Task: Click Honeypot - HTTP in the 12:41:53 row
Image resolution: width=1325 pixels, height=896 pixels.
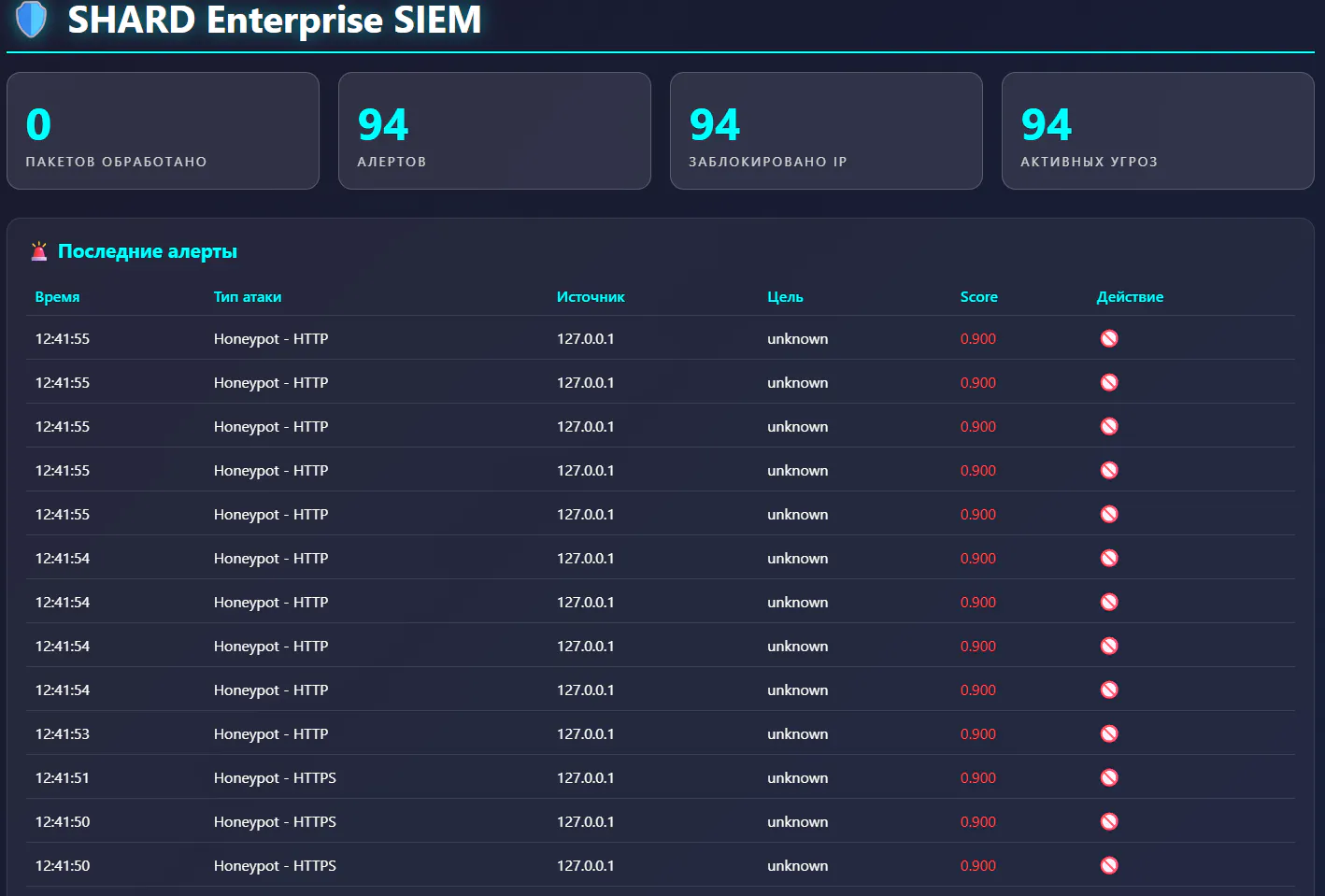Action: tap(271, 733)
